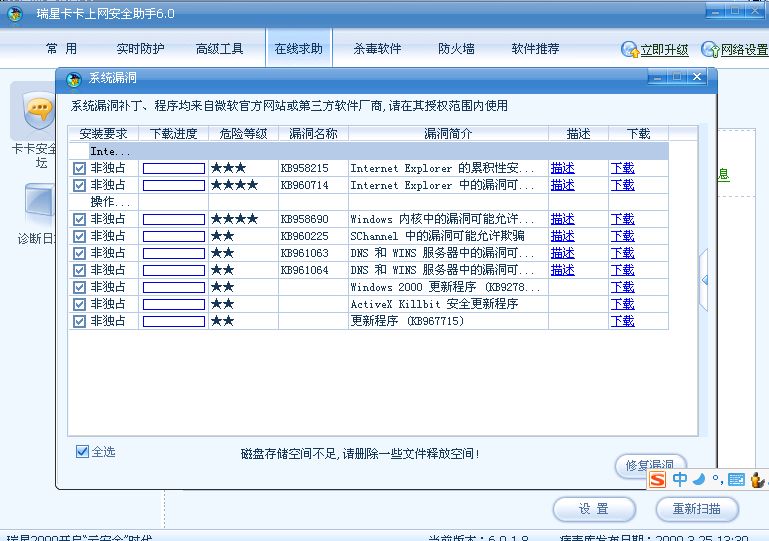Image resolution: width=769 pixels, height=541 pixels.
Task: Click the 网络设置 link
Action: 744,50
